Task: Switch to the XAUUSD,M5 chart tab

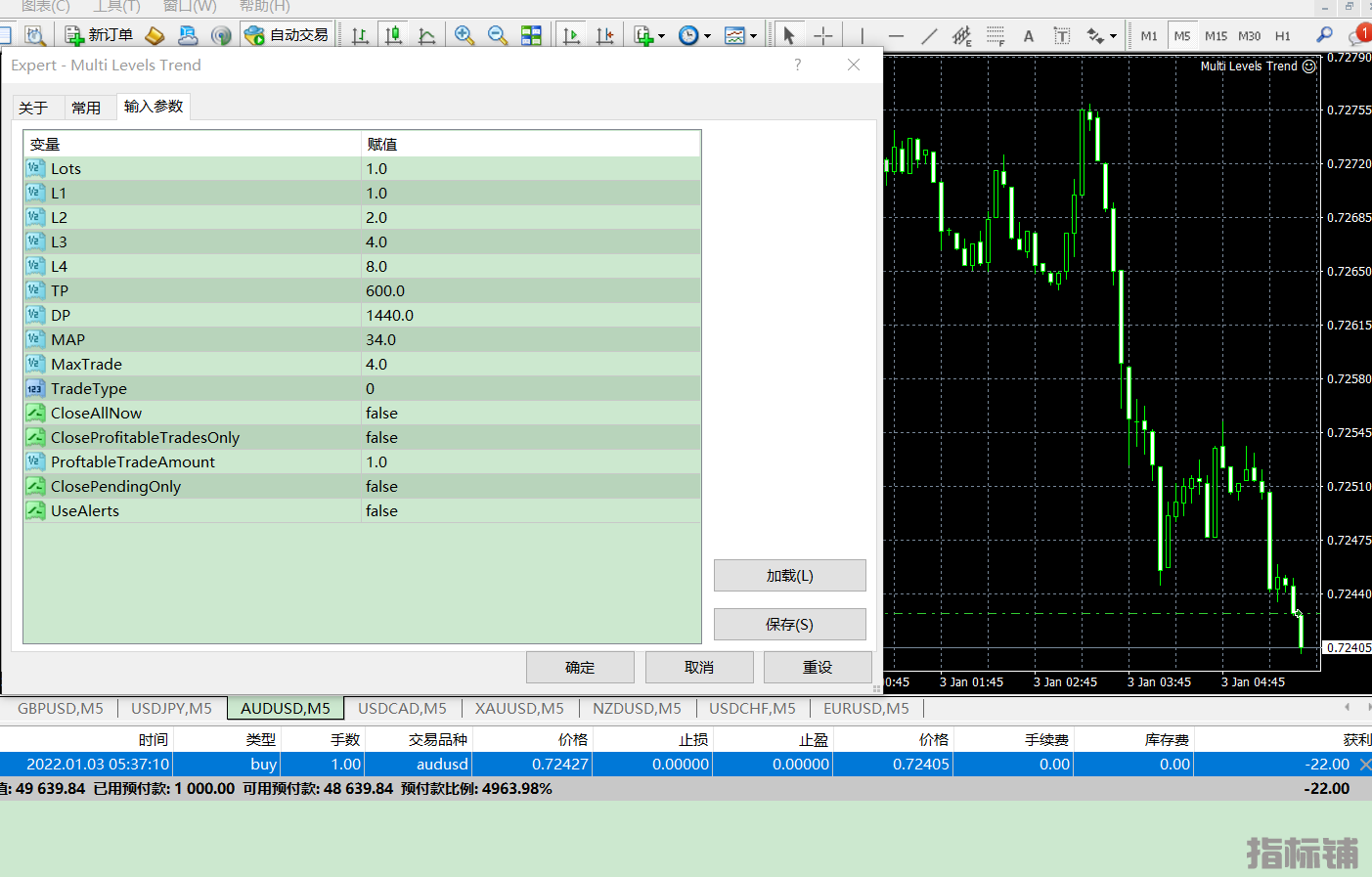Action: tap(519, 708)
